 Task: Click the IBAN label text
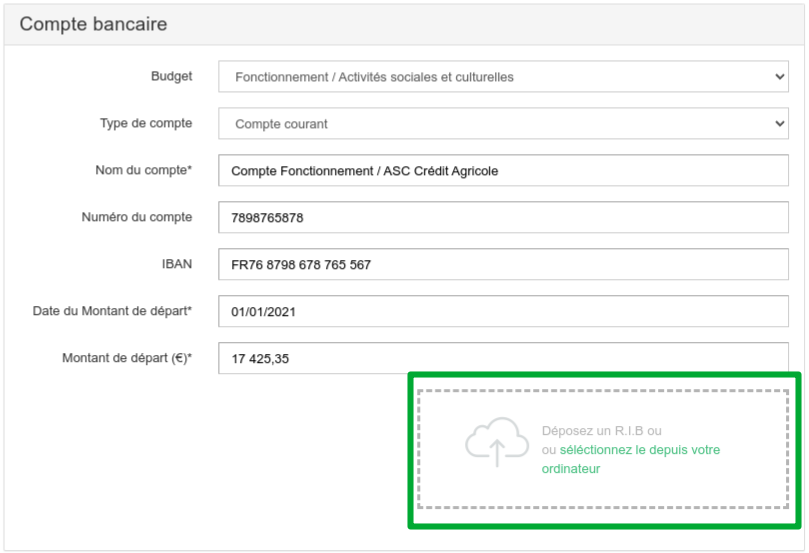(176, 264)
